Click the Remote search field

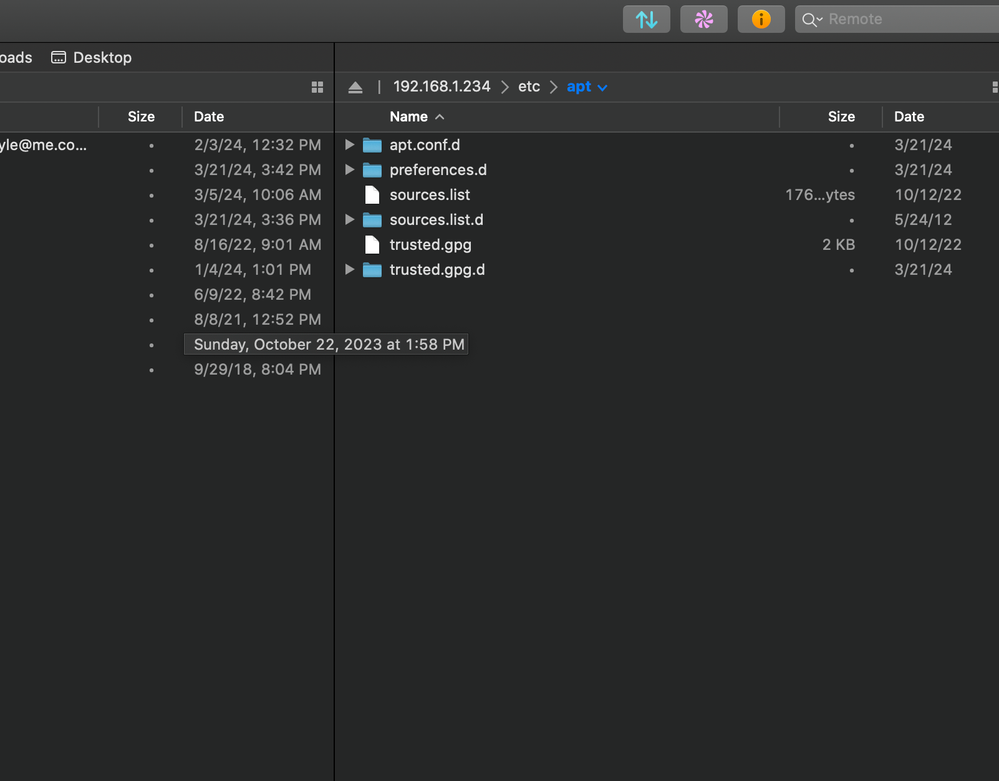pyautogui.click(x=900, y=19)
